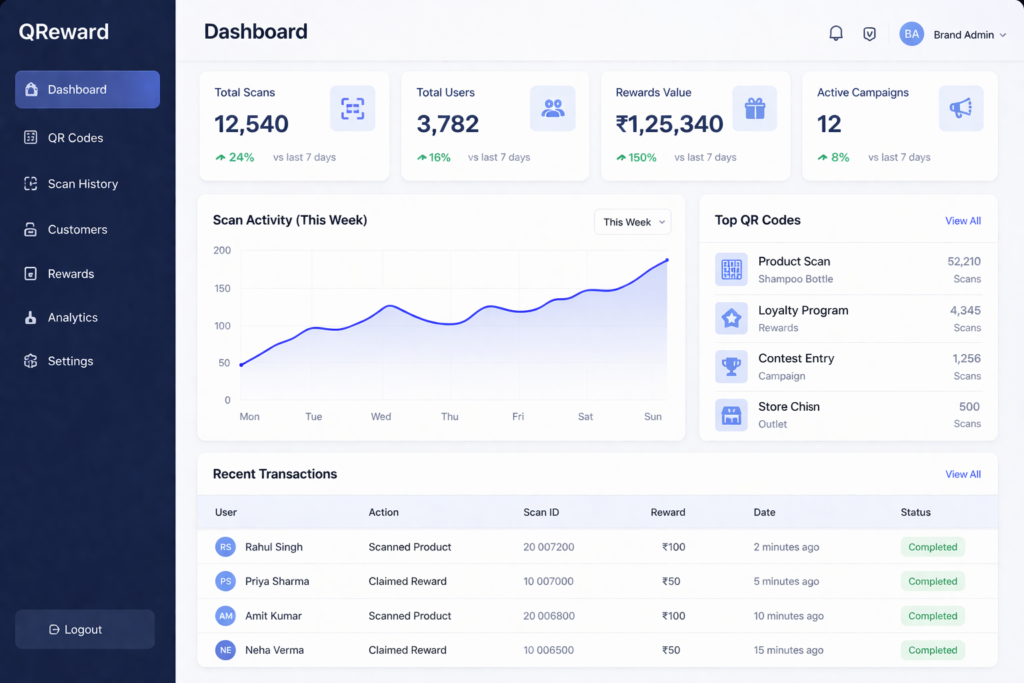Click the Active Campaigns megaphone icon
Screen dimensions: 1024x683
[x=960, y=109]
